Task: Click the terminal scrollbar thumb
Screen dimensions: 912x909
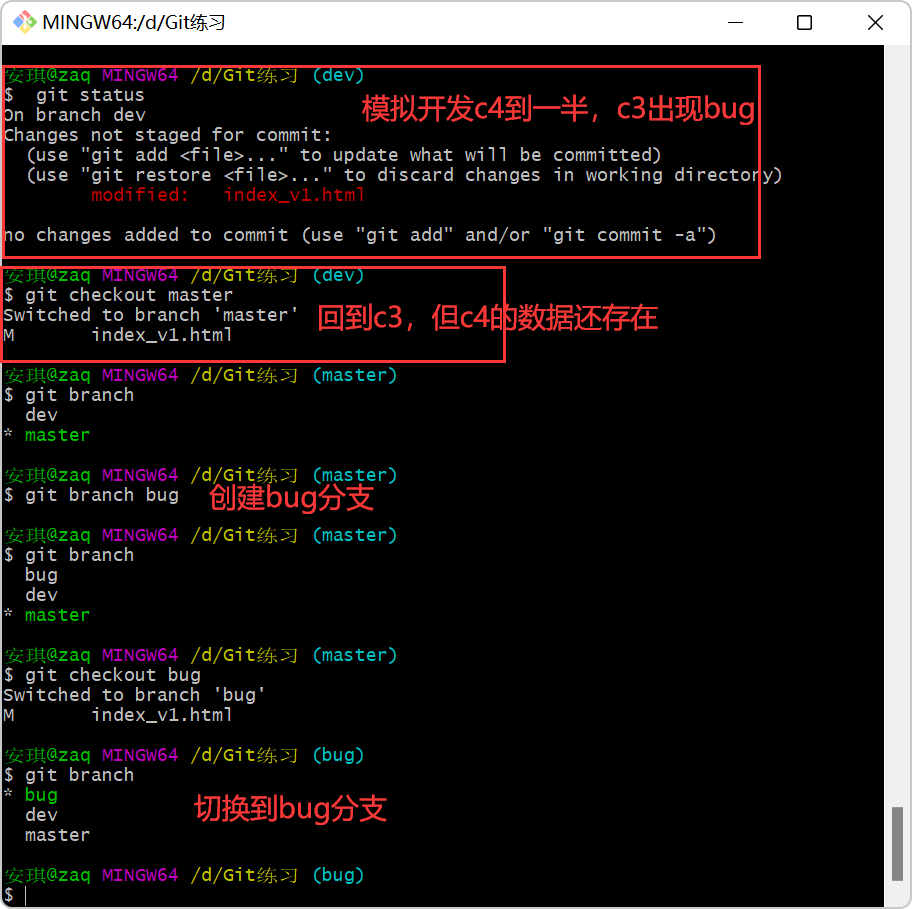Action: coord(897,844)
